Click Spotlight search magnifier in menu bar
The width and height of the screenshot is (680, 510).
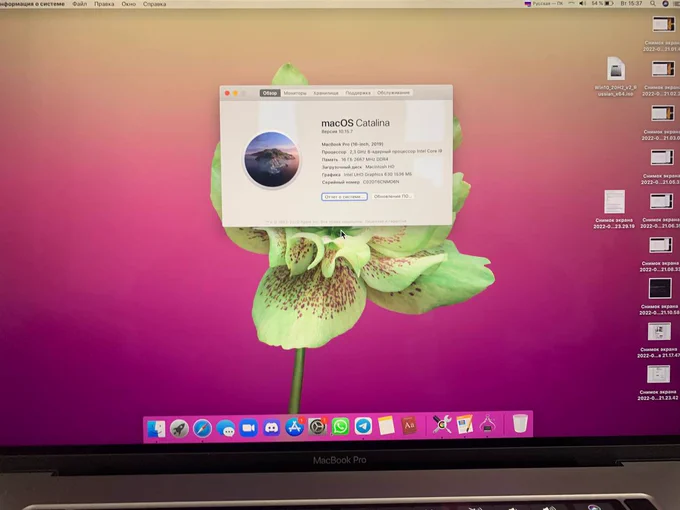tap(653, 3)
